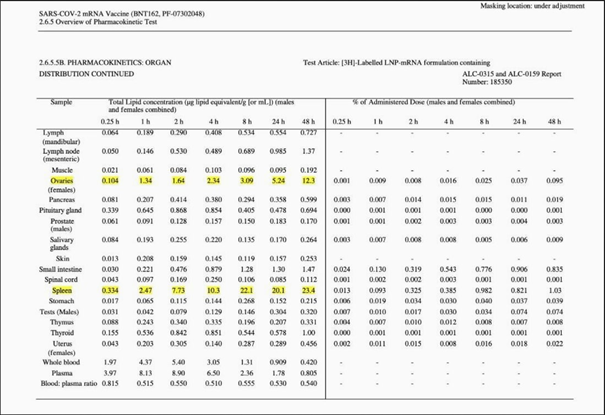Click the 'DISTRIBUTION CONTINUED' heading line

[86, 74]
